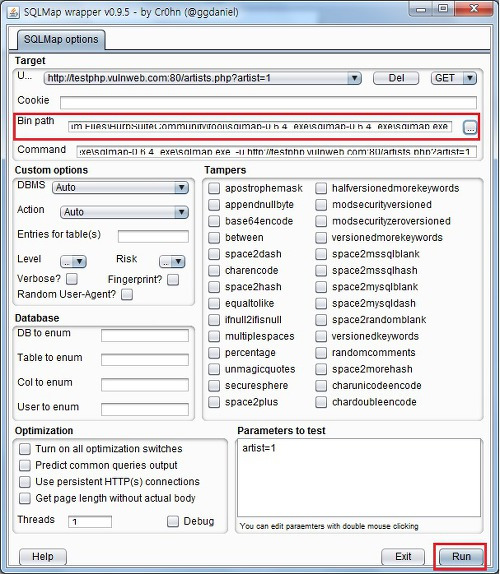This screenshot has width=500, height=574.
Task: Click inside the Bin path field
Action: [x=260, y=127]
